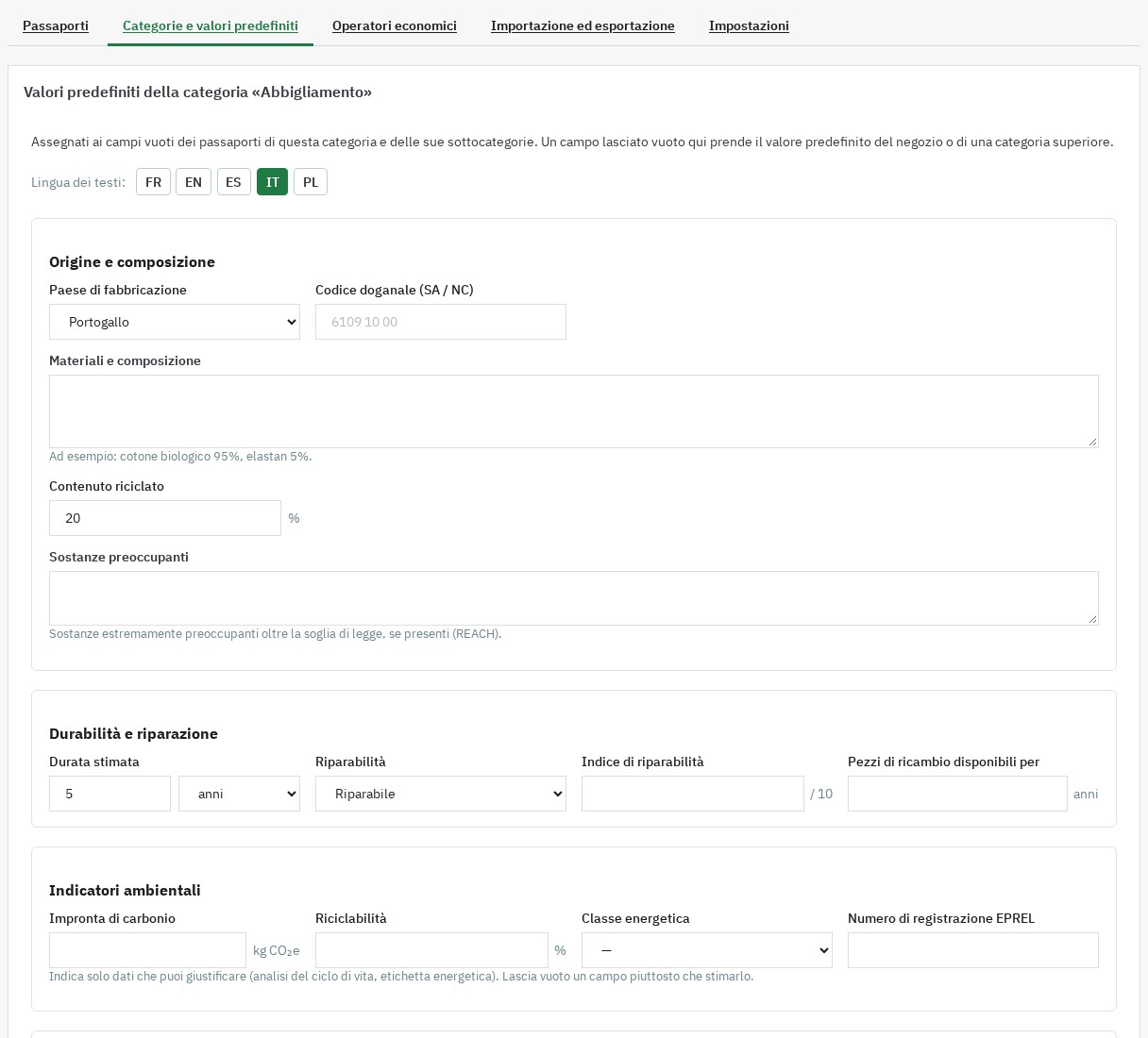This screenshot has height=1038, width=1148.
Task: Edit the Durata stimata number field
Action: pyautogui.click(x=110, y=794)
